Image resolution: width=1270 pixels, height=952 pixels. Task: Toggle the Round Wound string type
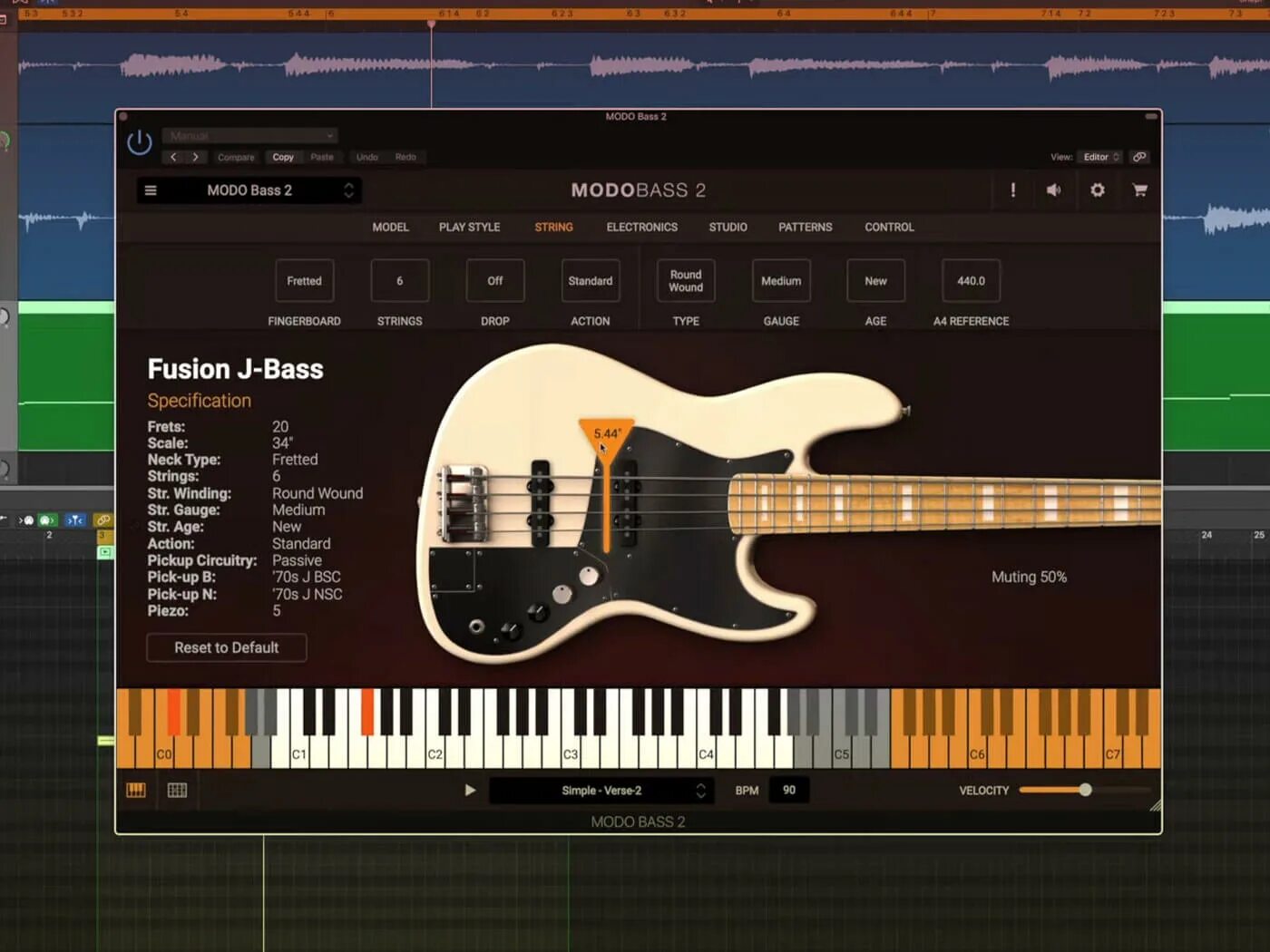click(685, 280)
